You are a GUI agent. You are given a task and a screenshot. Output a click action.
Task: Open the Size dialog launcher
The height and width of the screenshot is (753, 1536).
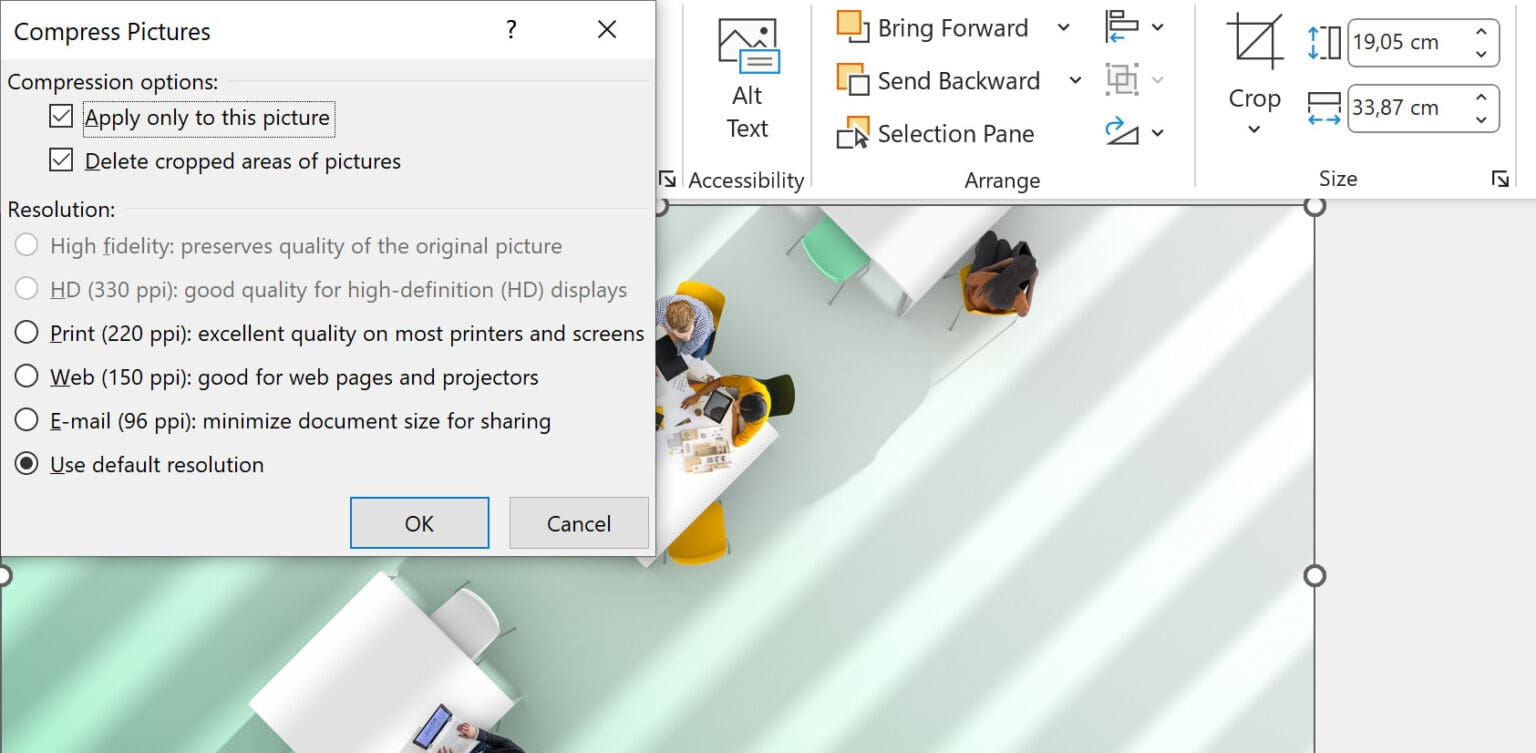1500,178
